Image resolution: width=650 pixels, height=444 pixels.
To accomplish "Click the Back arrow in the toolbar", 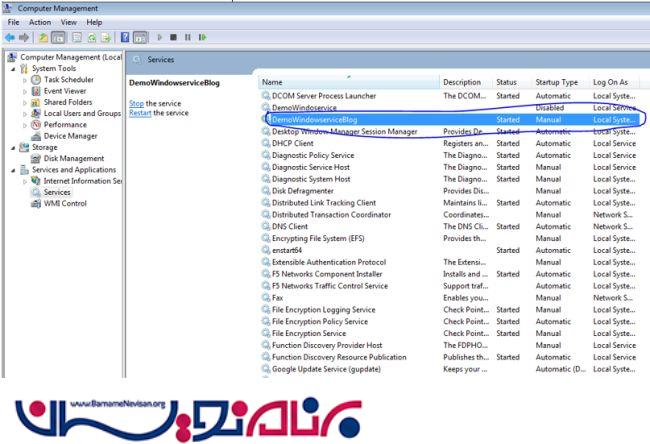I will coord(9,37).
